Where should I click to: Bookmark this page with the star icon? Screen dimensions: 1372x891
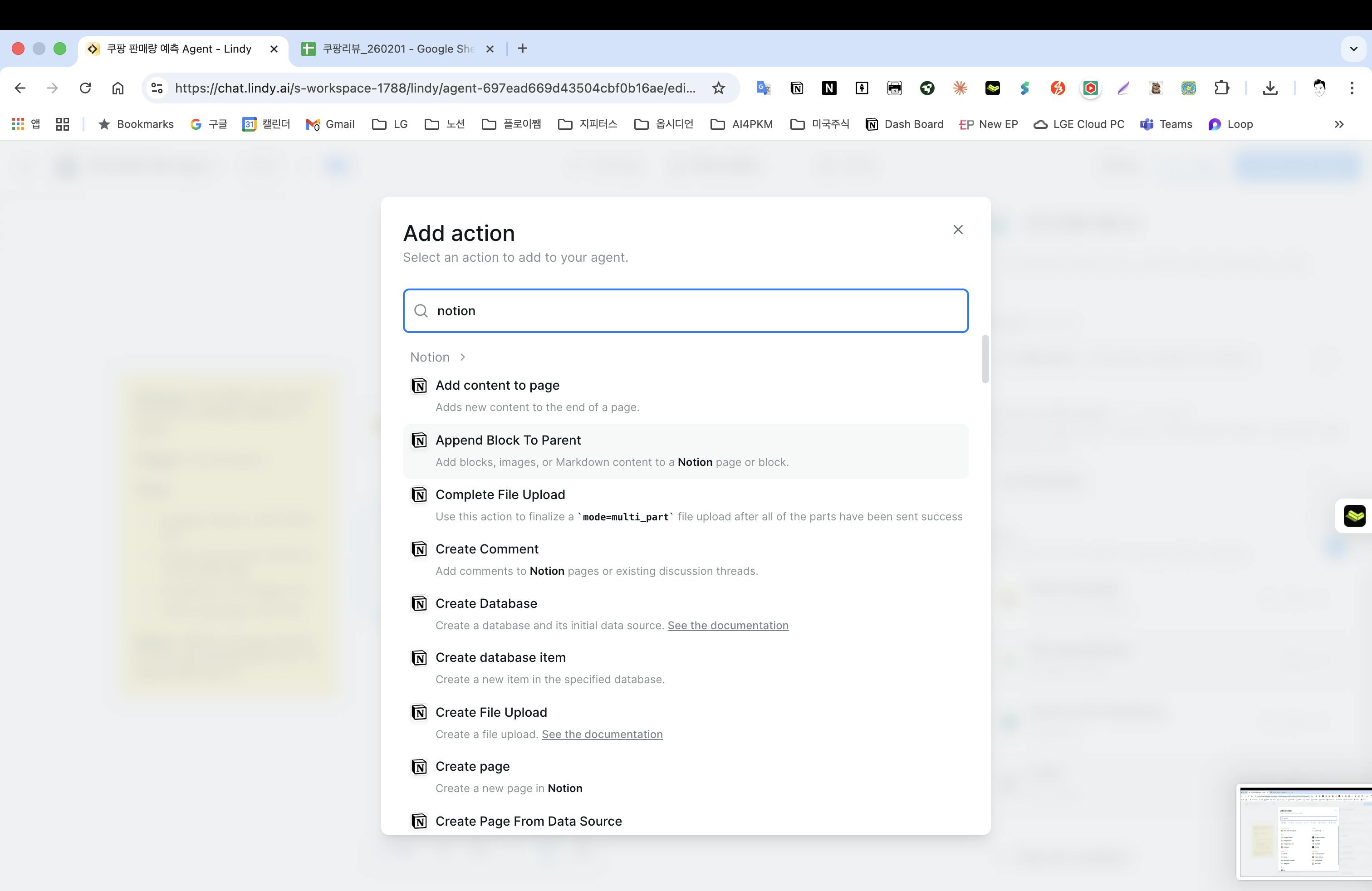pos(718,88)
